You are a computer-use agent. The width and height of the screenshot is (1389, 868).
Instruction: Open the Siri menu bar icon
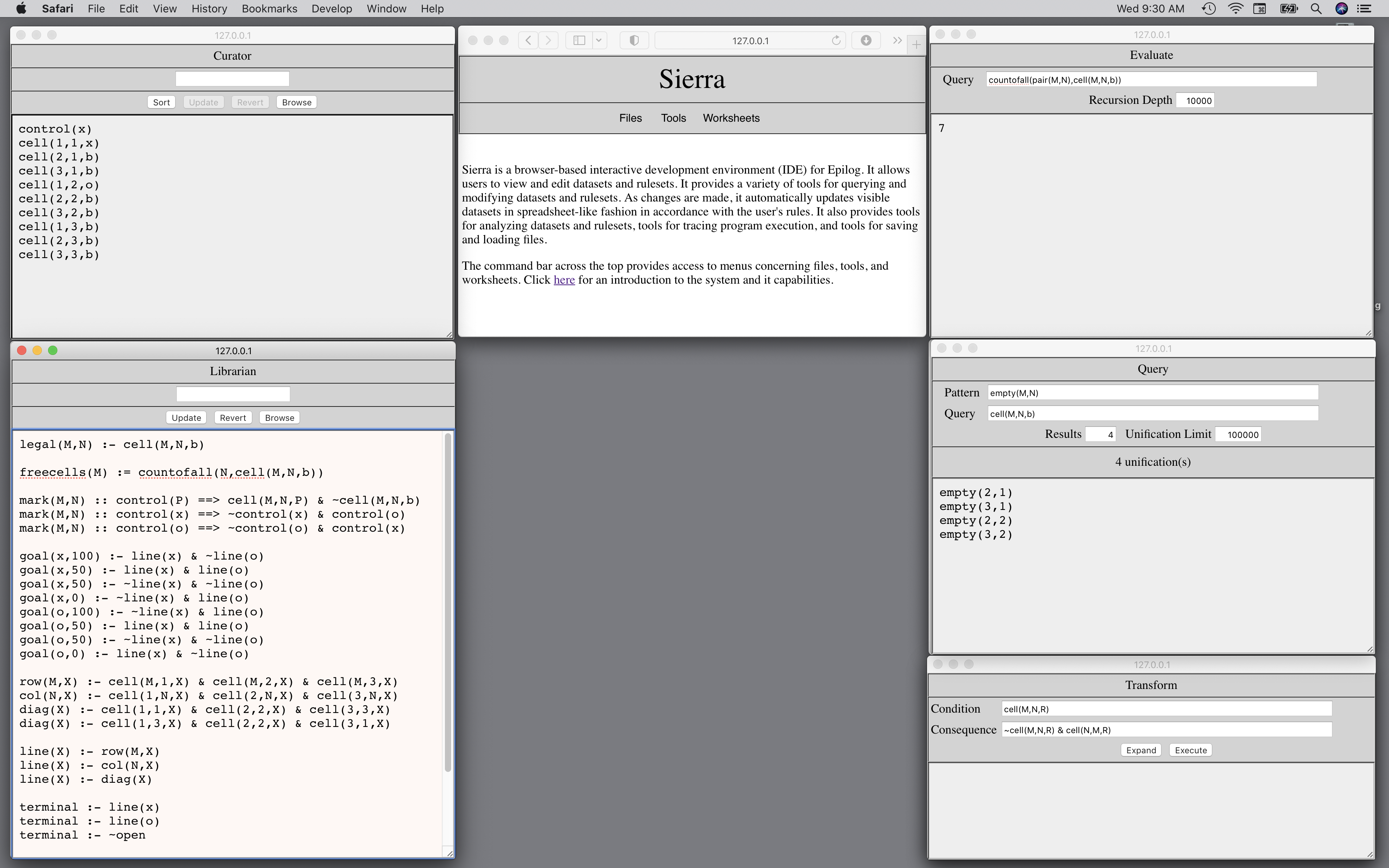coord(1341,9)
